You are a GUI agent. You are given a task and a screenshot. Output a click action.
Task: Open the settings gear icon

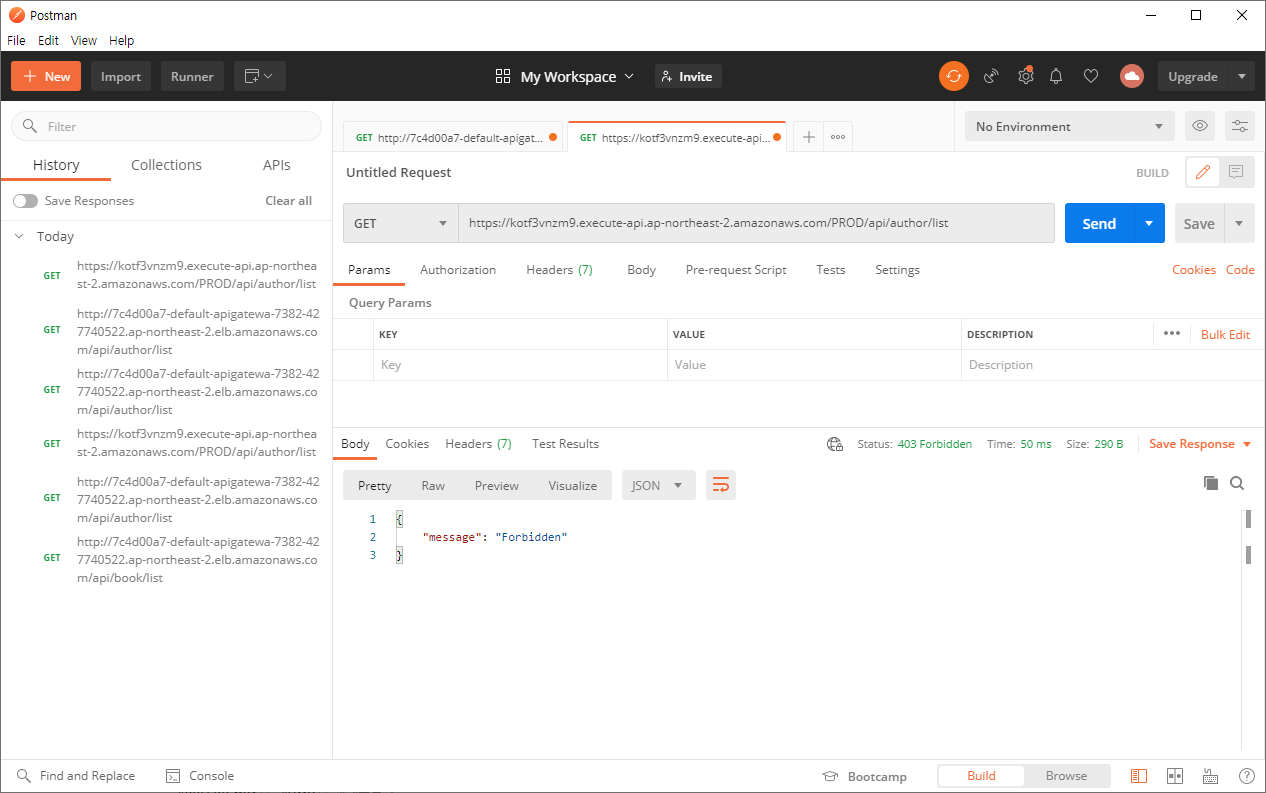[1025, 76]
